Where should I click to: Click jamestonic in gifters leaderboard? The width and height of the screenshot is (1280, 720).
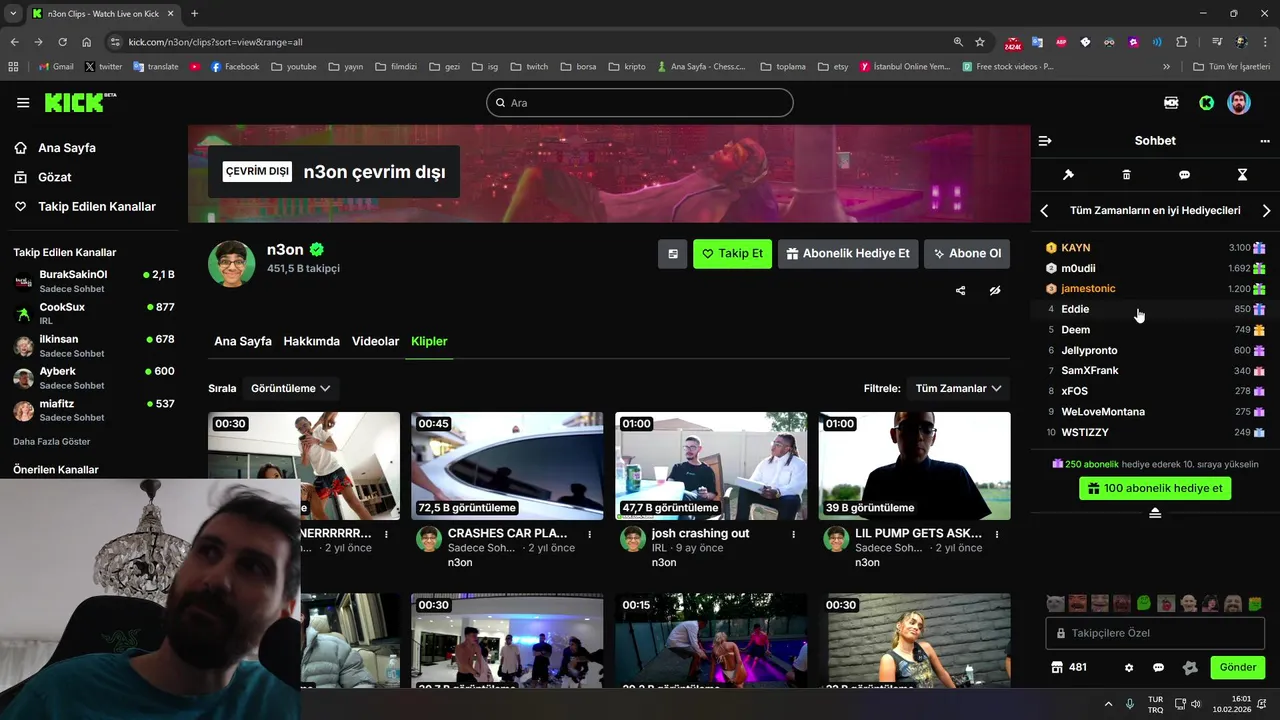(x=1088, y=289)
